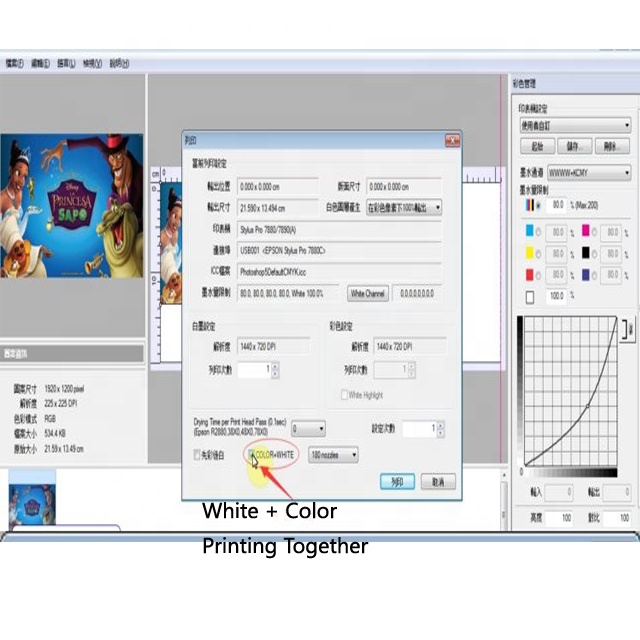Click the output size 21.590 x 13.494 field
The width and height of the screenshot is (640, 640).
point(278,208)
